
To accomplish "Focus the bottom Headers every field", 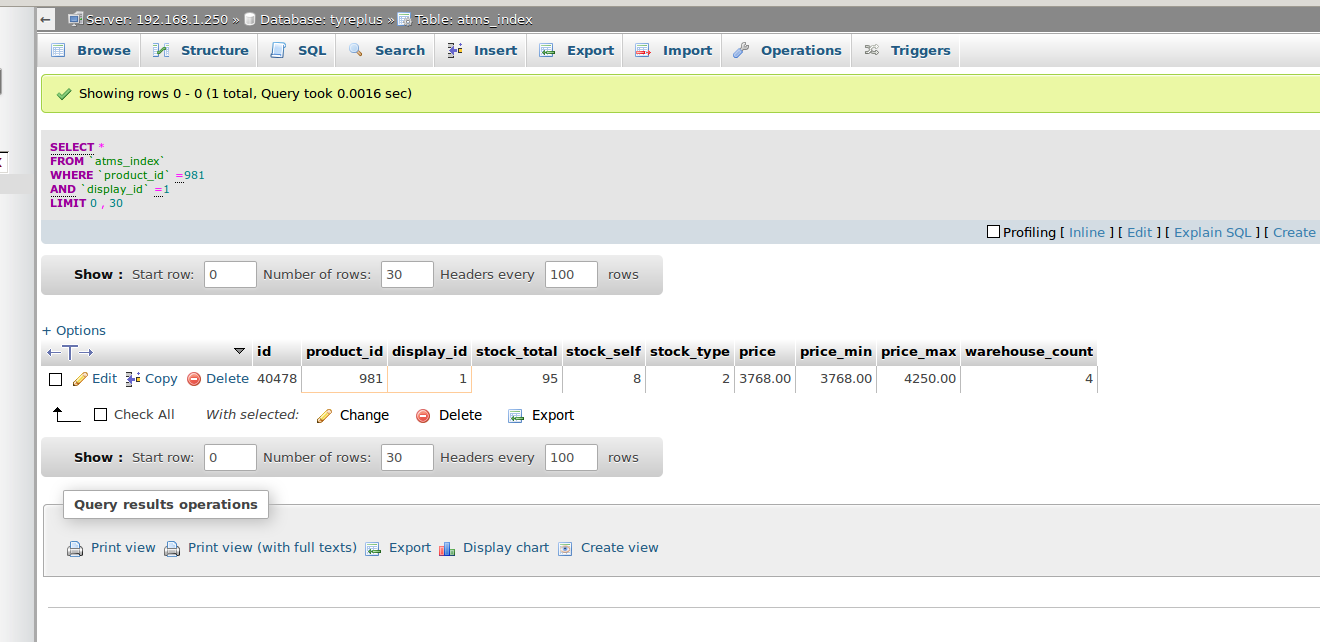I will (571, 457).
